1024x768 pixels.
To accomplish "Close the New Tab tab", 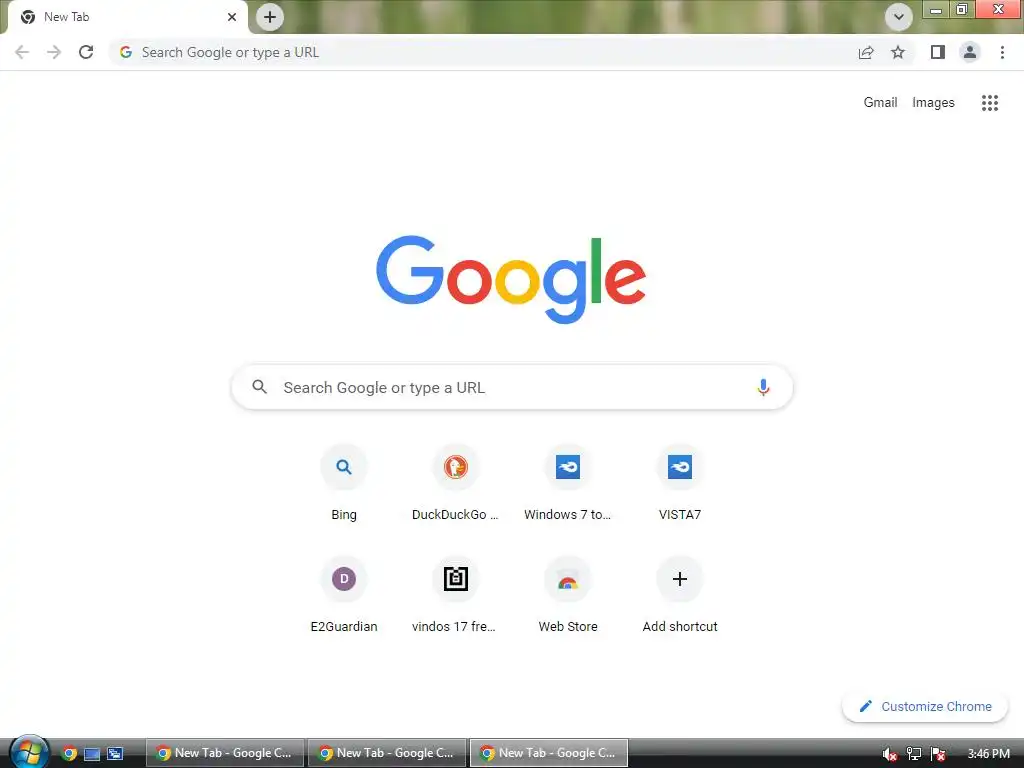I will (232, 17).
